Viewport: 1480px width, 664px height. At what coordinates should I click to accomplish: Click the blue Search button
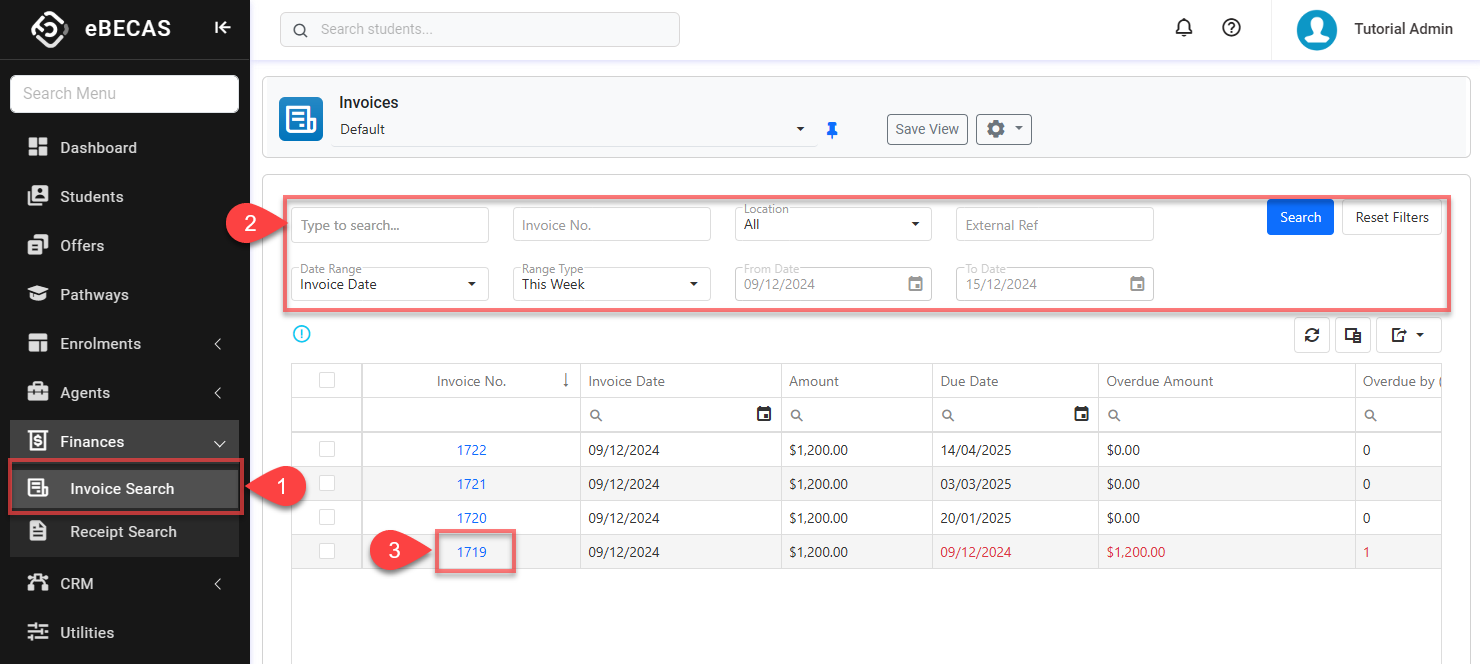coord(1299,217)
